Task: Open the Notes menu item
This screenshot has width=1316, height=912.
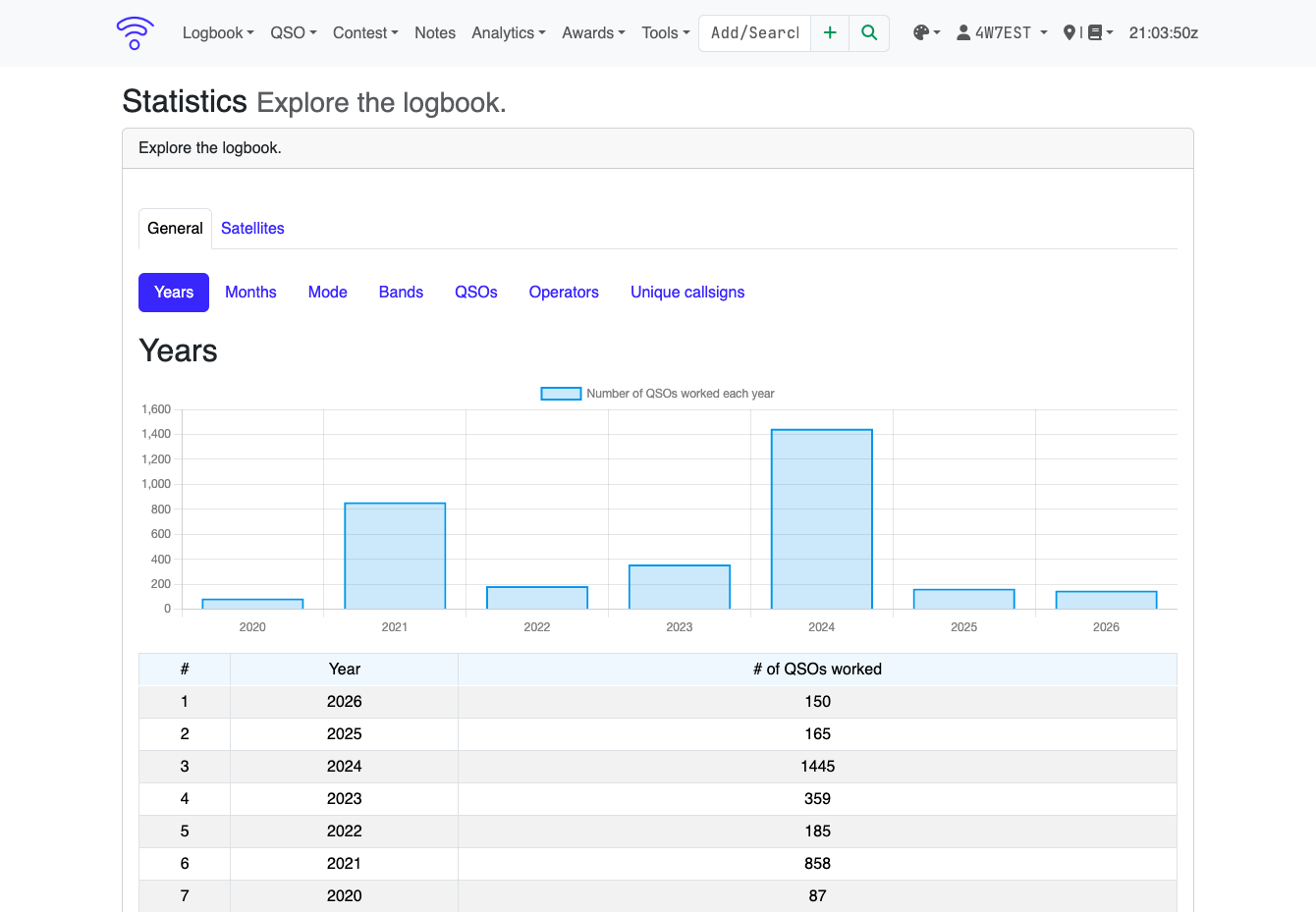Action: tap(435, 32)
